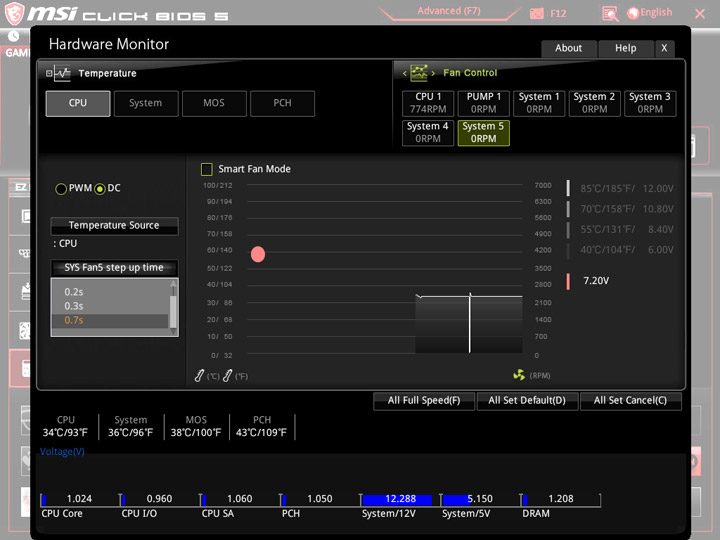
Task: Click the 55°C 8.40V level entry
Action: click(x=620, y=229)
